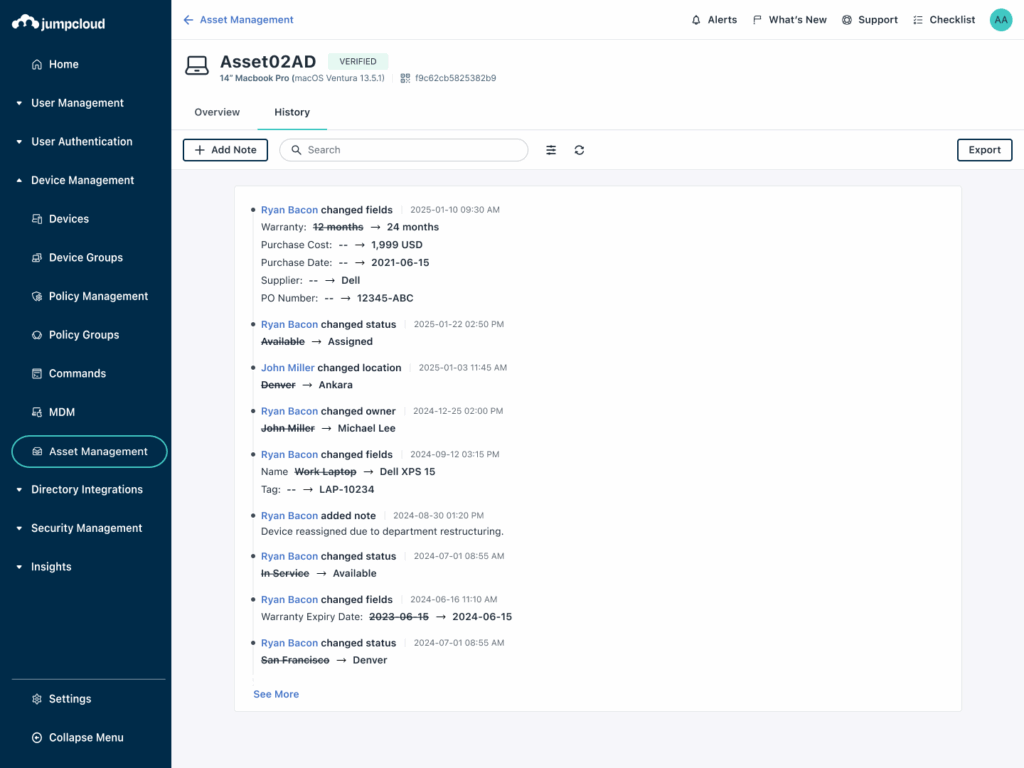The height and width of the screenshot is (768, 1024).
Task: Click the filter settings icon beside search
Action: point(551,150)
